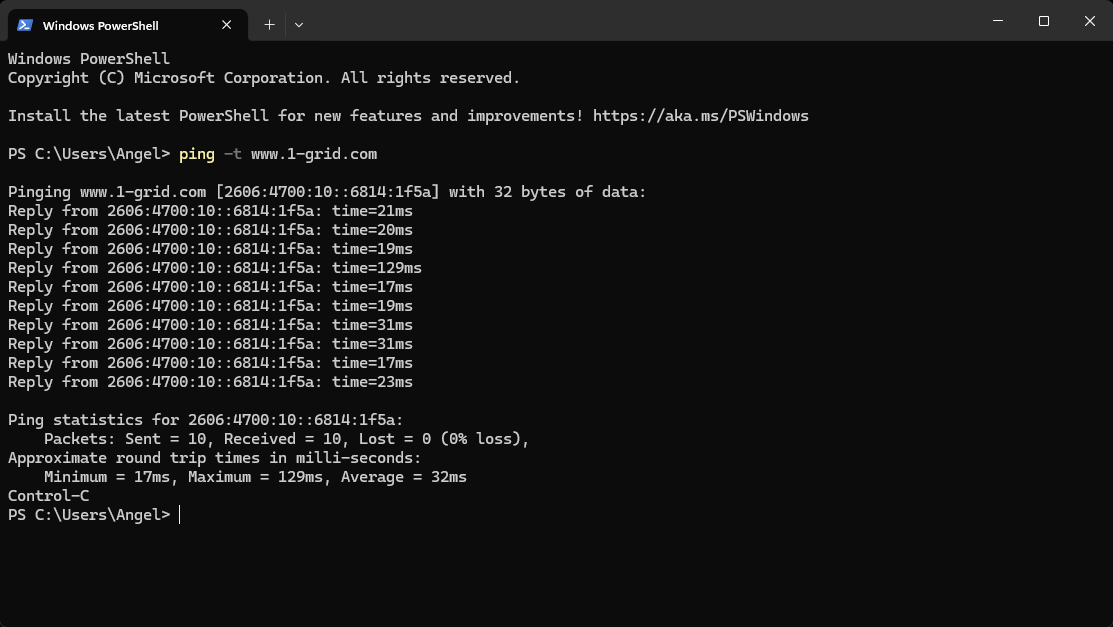
Task: Click www.1-grid.com in the typed command
Action: click(x=313, y=154)
